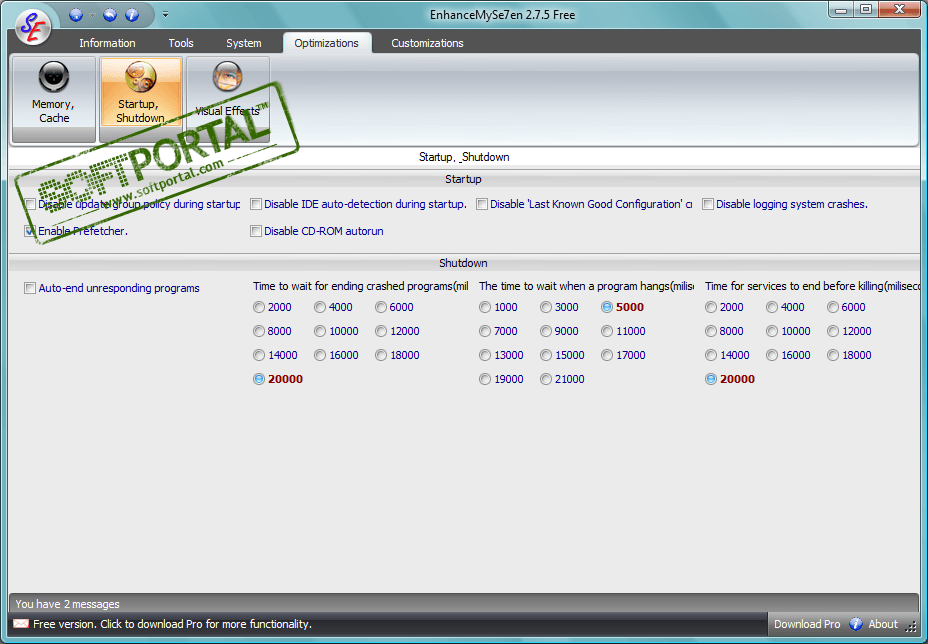928x644 pixels.
Task: Check Disable CD-ROM autorun
Action: coord(317,231)
